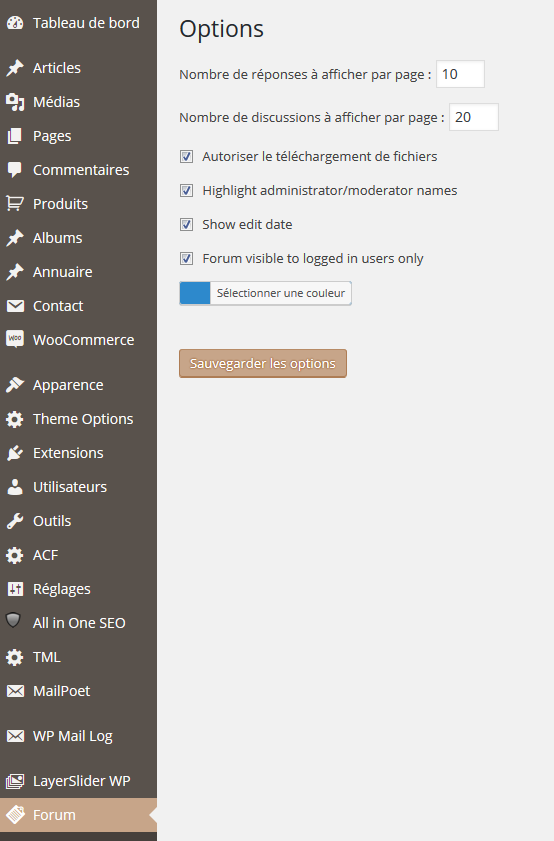Disable Show edit date checkbox

pos(186,224)
